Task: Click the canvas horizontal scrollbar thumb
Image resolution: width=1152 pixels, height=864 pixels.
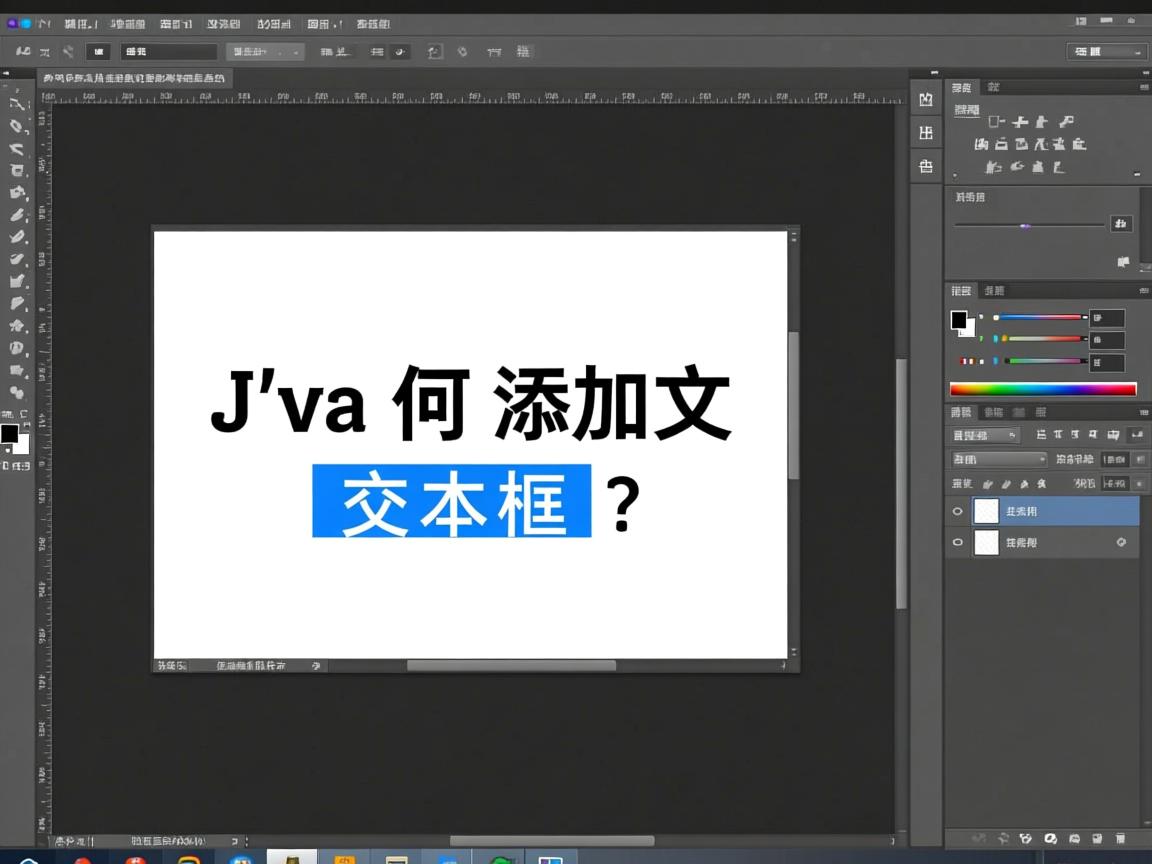Action: point(511,665)
